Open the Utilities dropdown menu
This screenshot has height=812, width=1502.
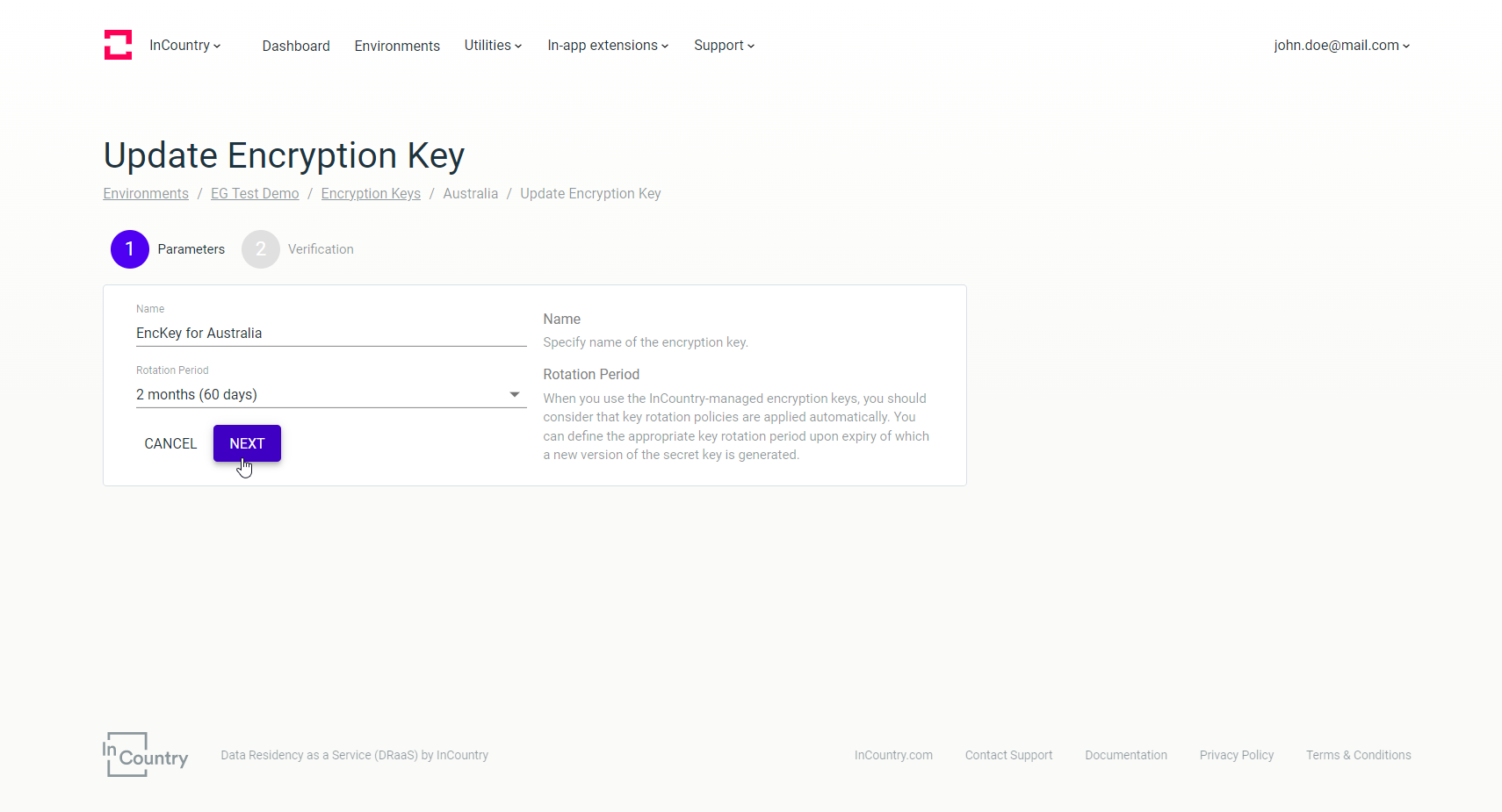492,45
